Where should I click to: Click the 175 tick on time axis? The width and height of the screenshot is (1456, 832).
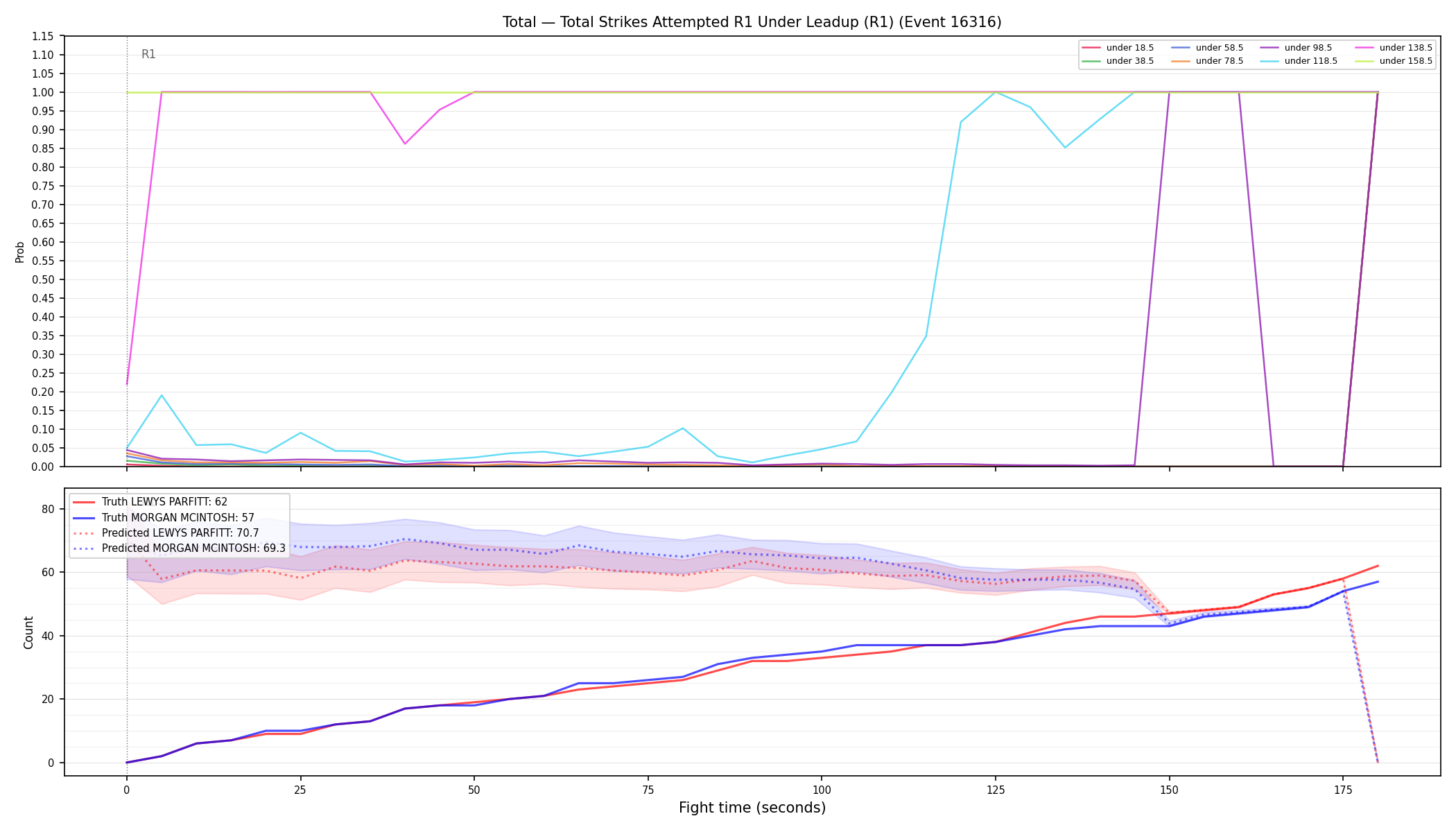point(1343,789)
